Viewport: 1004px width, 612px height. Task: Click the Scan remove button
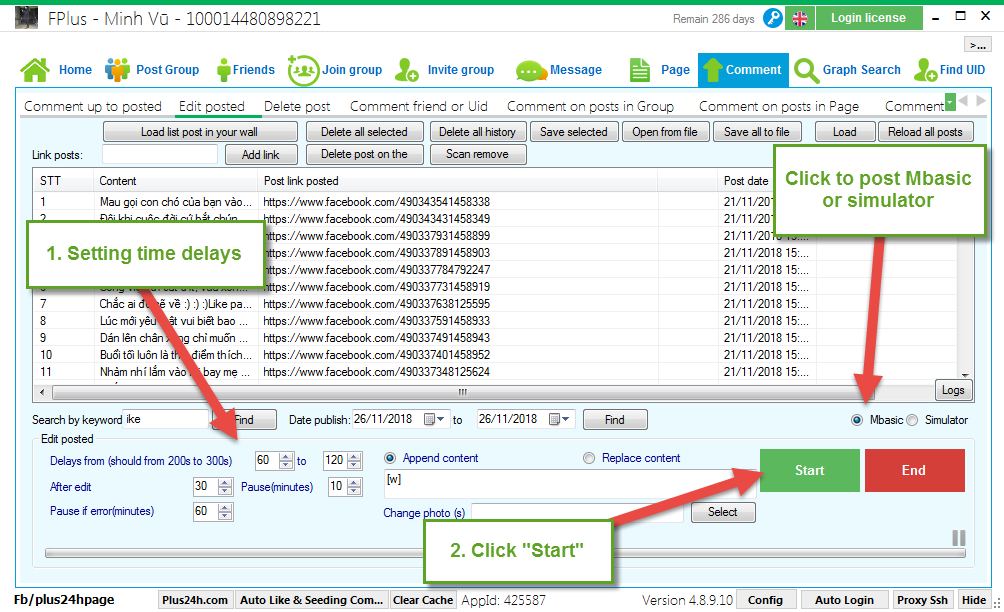pos(478,154)
